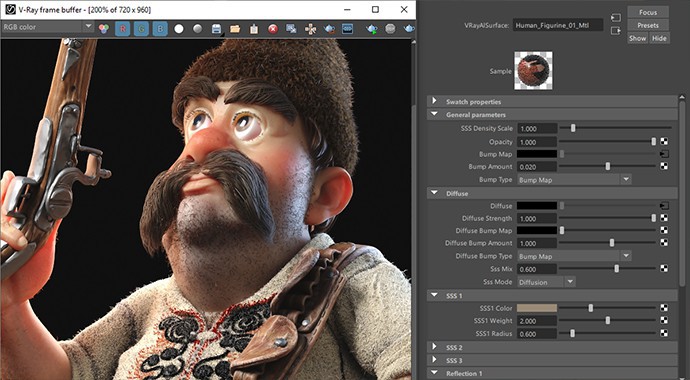Click the blue screen link icon after teapot
Viewport: 690px width, 380px height.
pos(348,29)
